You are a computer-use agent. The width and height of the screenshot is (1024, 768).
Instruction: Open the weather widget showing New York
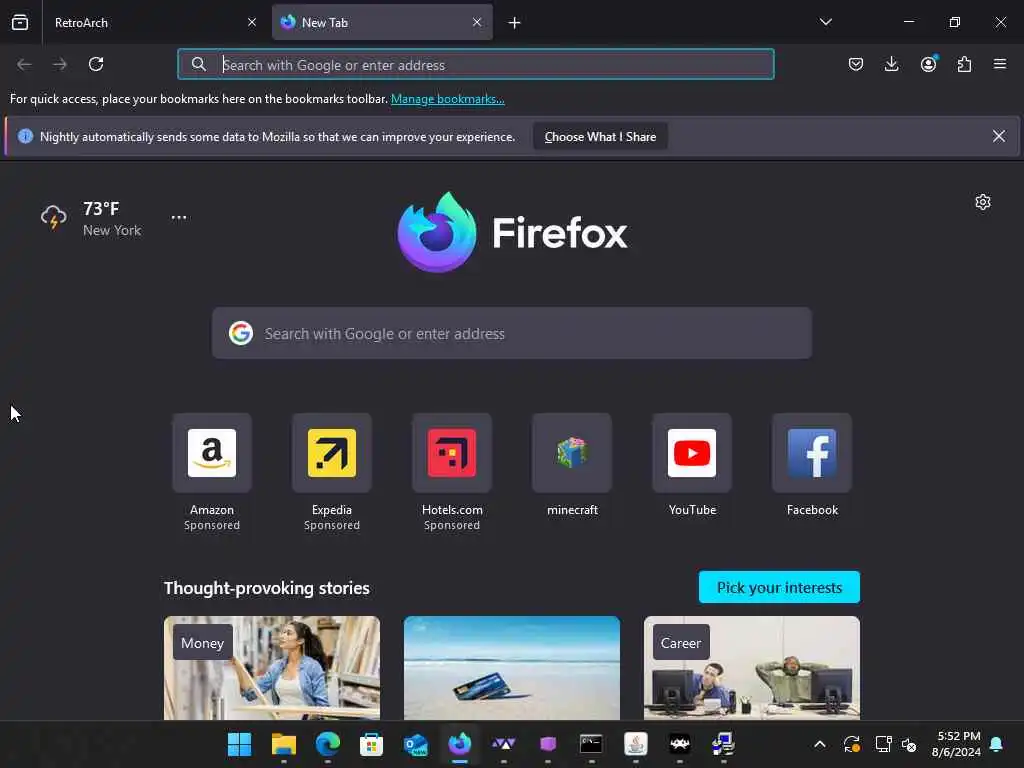tap(91, 218)
